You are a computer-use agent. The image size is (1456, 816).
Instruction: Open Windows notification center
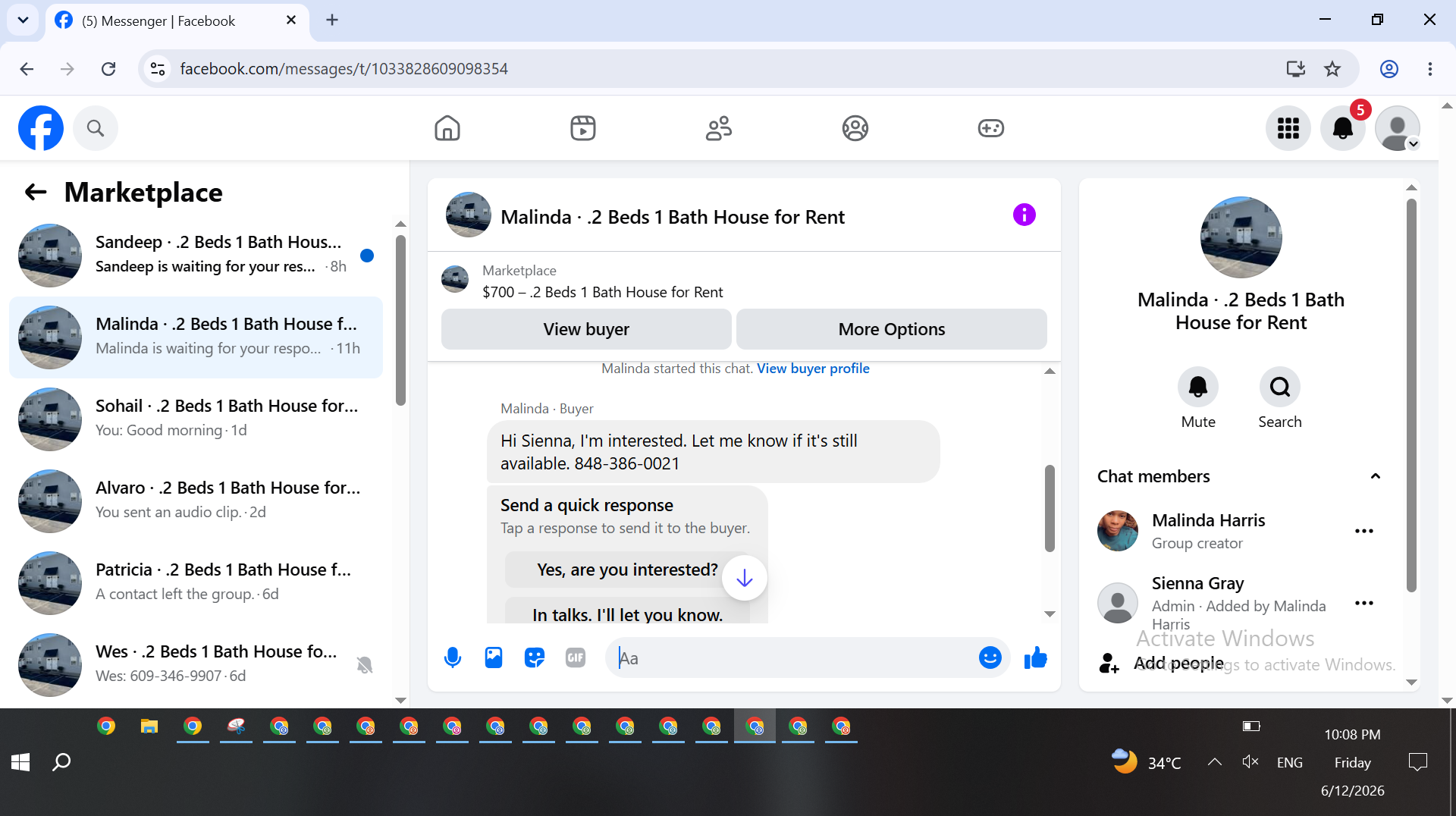[x=1417, y=762]
